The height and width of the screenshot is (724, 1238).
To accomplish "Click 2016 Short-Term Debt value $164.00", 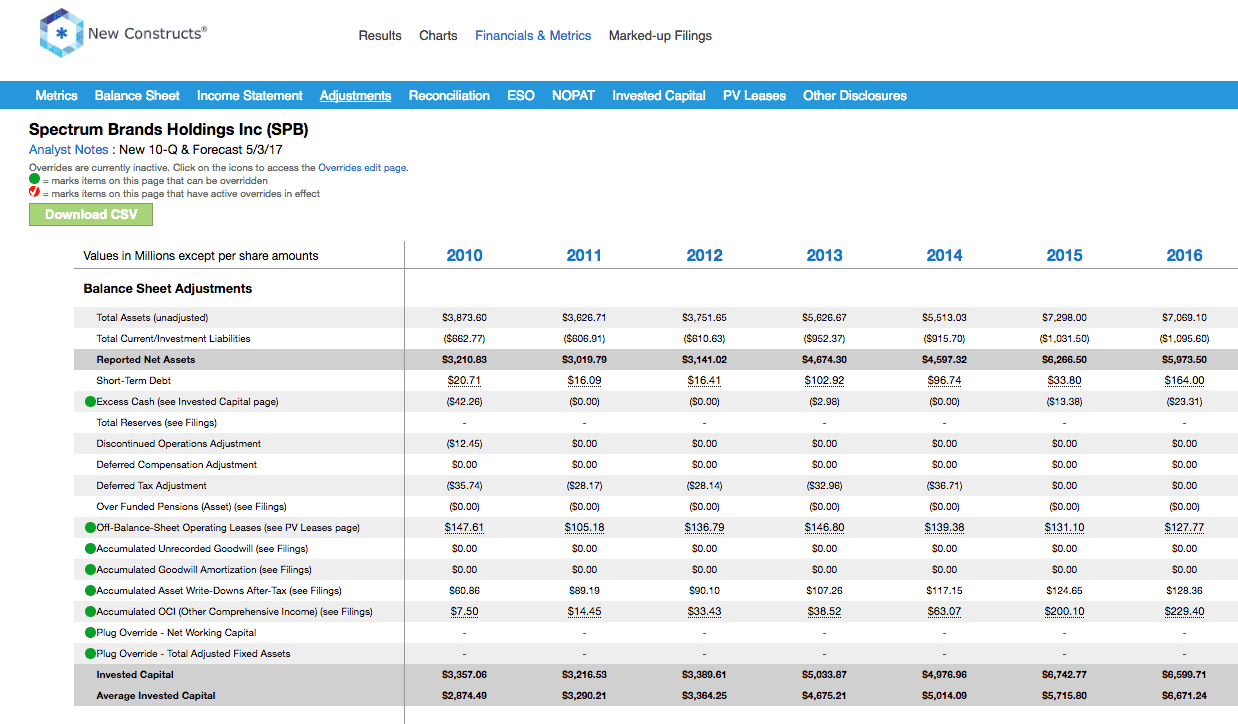I will [1184, 381].
